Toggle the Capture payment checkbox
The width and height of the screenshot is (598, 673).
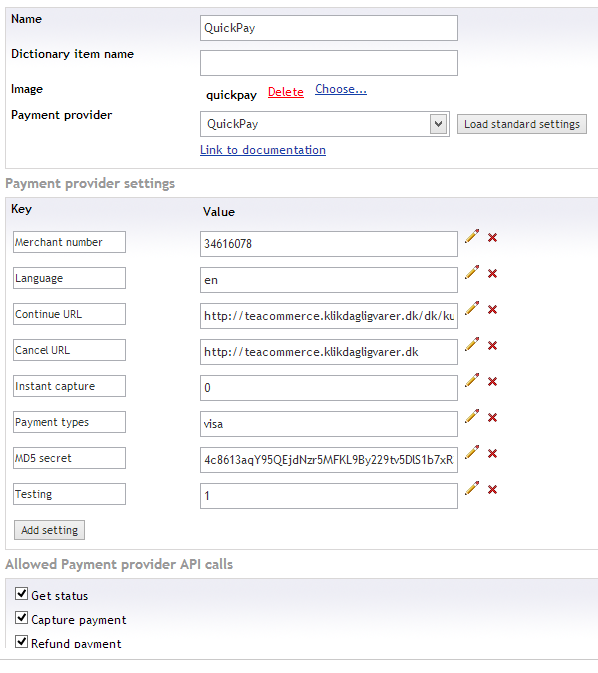21,618
